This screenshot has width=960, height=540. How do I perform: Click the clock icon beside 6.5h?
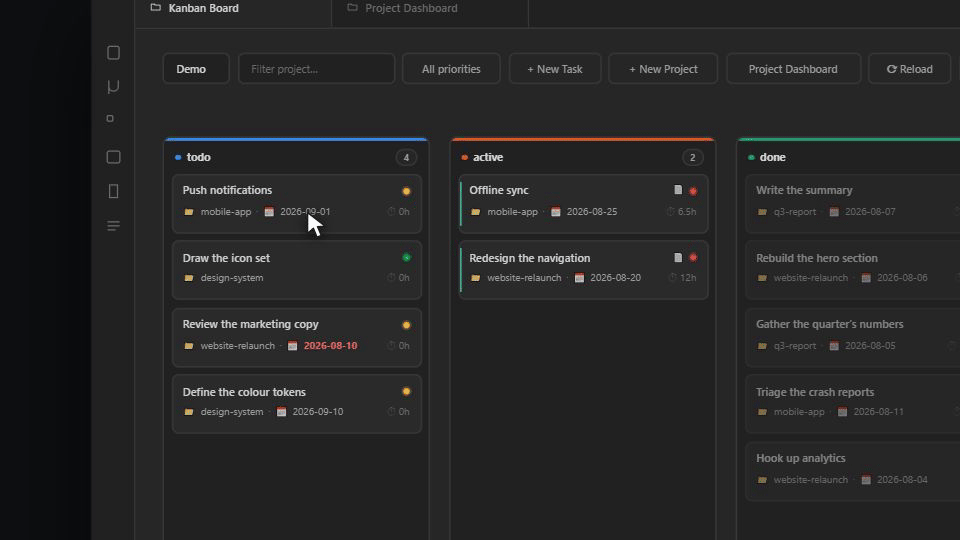[670, 211]
